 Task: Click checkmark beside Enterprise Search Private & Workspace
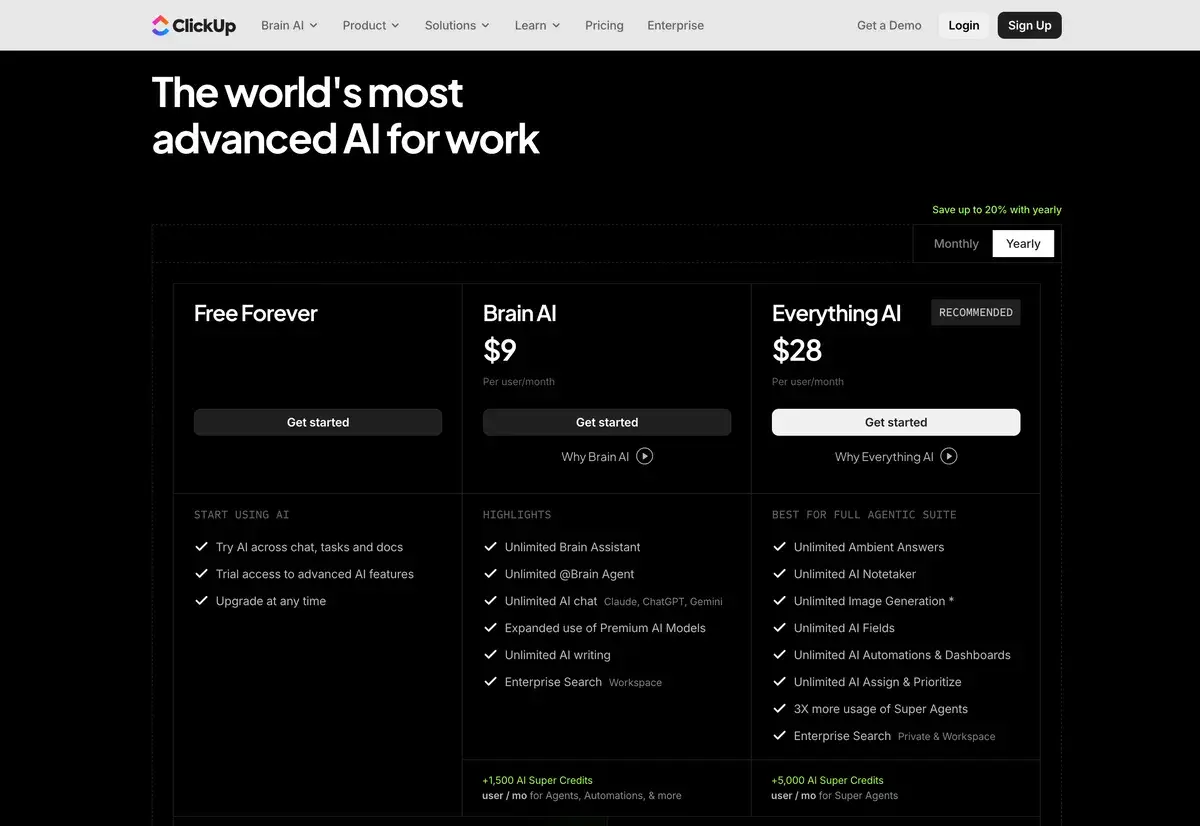tap(779, 736)
